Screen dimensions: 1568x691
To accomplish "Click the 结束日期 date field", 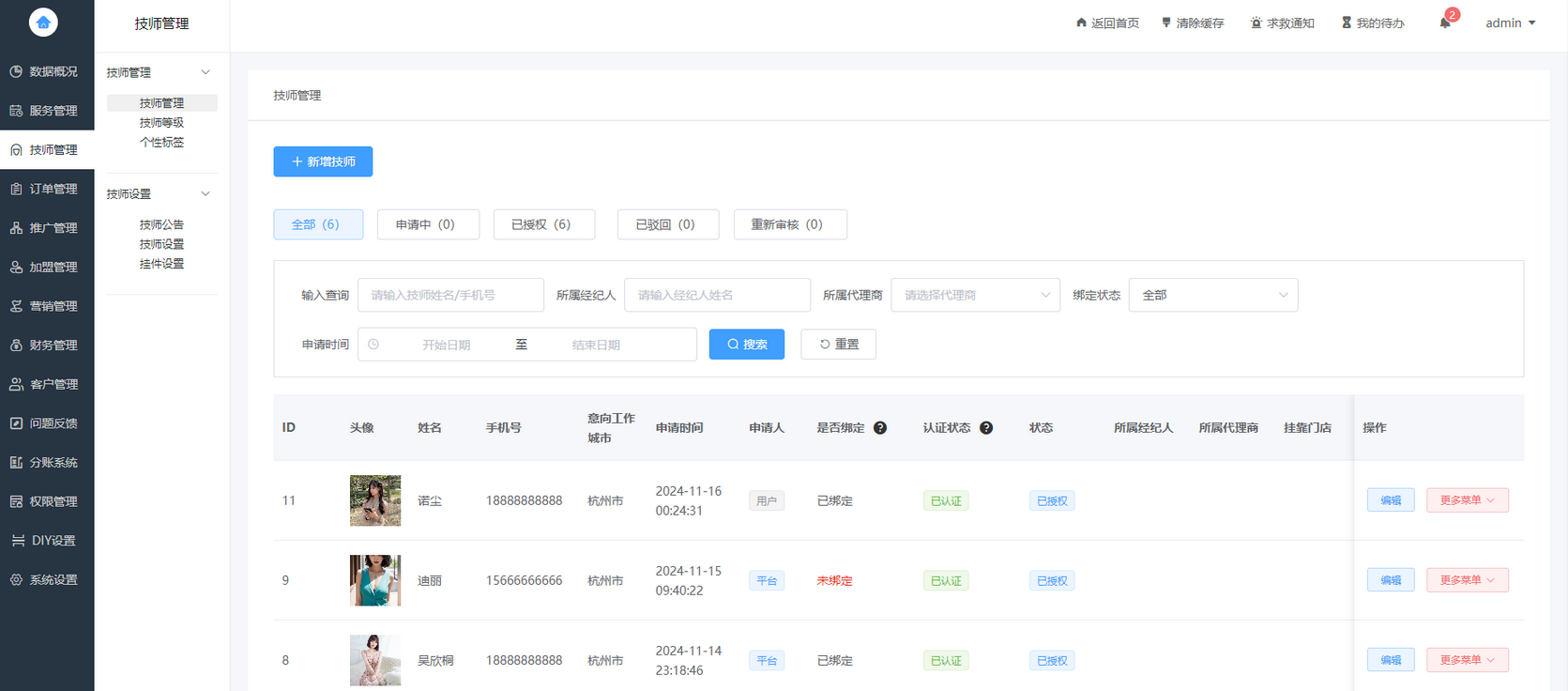I will pos(596,345).
